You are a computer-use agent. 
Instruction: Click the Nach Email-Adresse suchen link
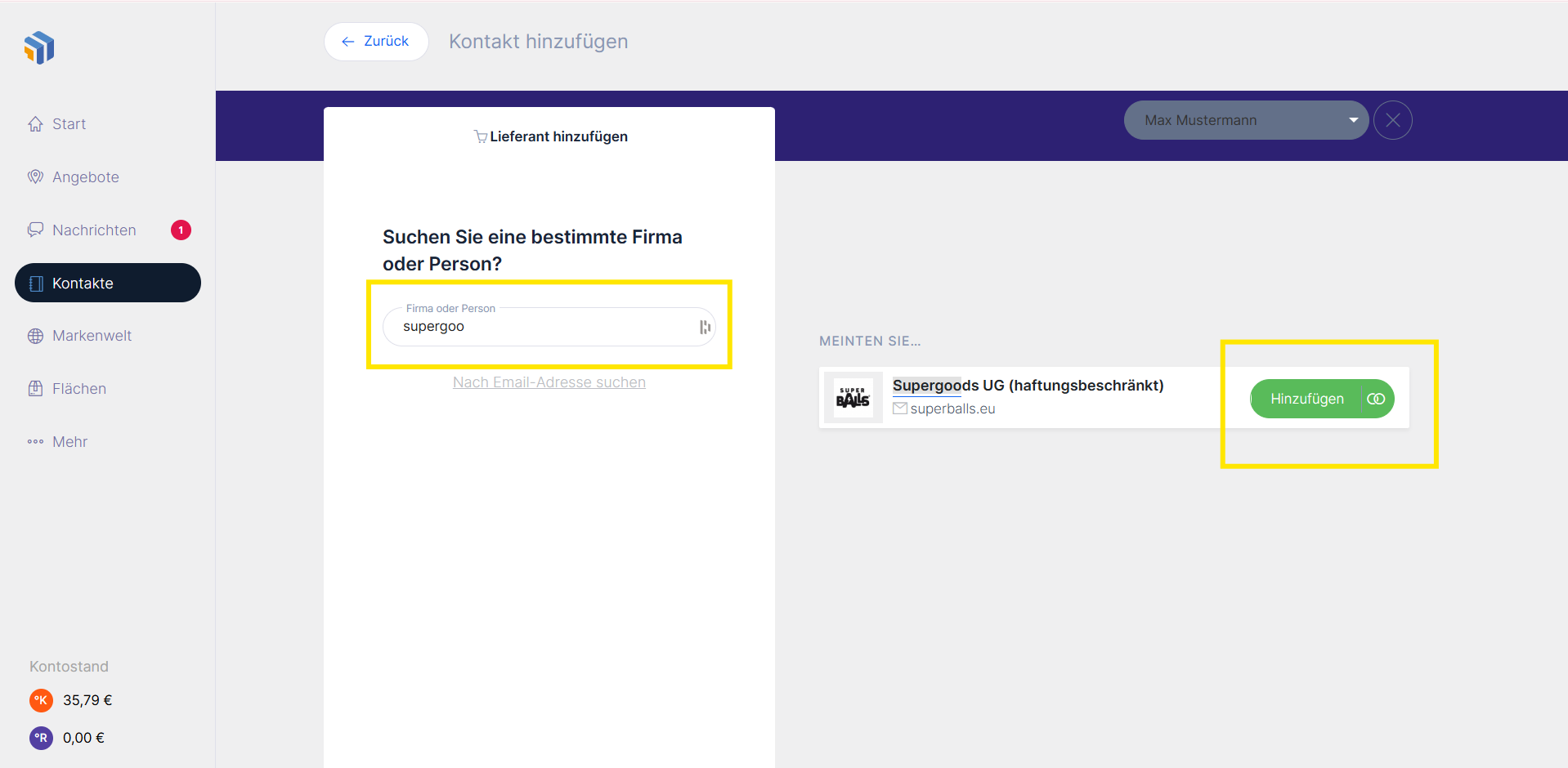(549, 382)
